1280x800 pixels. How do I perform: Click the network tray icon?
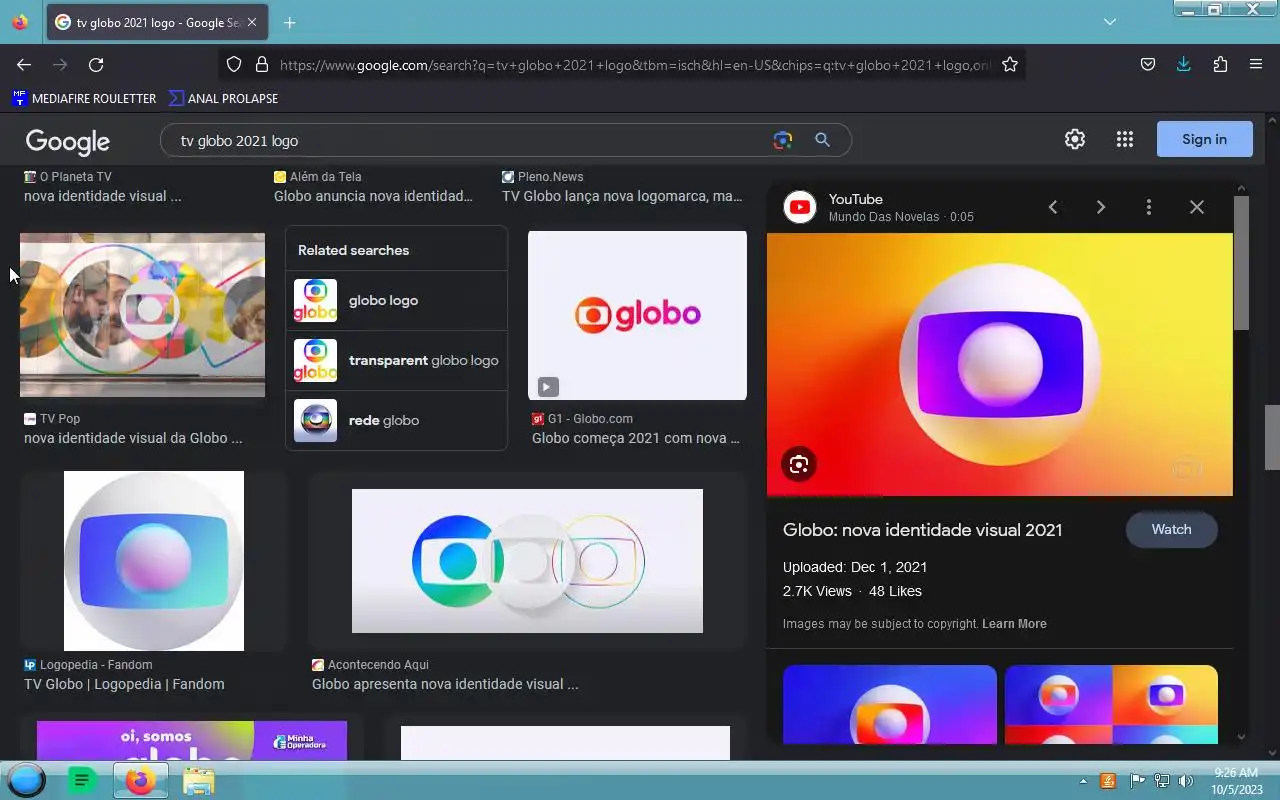[x=1162, y=781]
